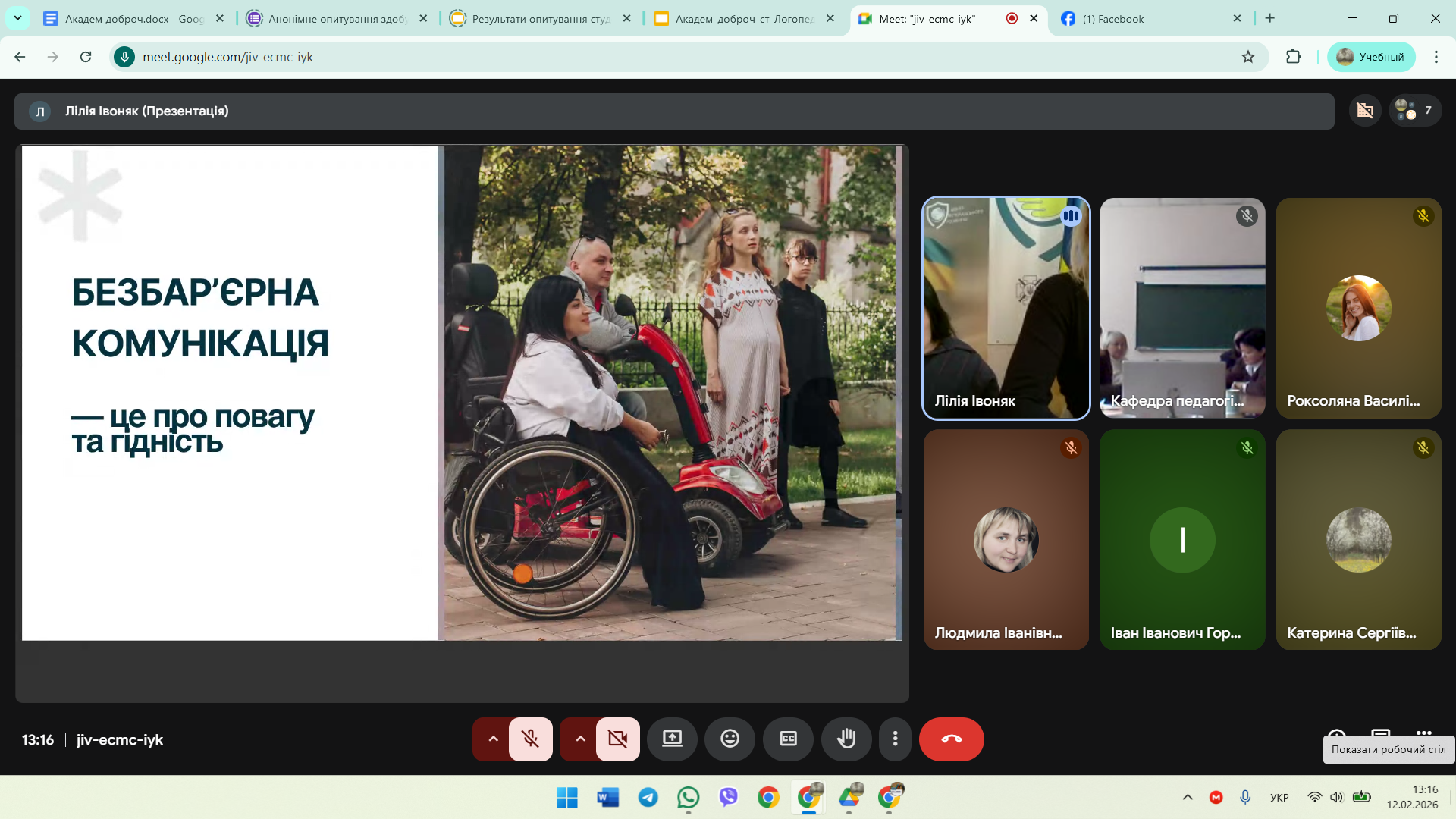
Task: Click meeting code jiv-ecmc-iyk text
Action: coord(120,740)
